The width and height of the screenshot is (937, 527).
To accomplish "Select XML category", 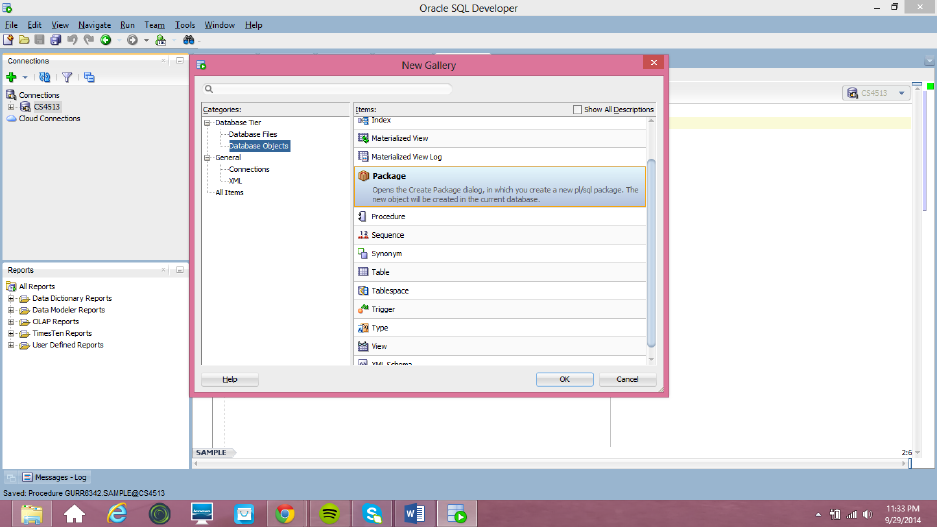I will pos(235,180).
